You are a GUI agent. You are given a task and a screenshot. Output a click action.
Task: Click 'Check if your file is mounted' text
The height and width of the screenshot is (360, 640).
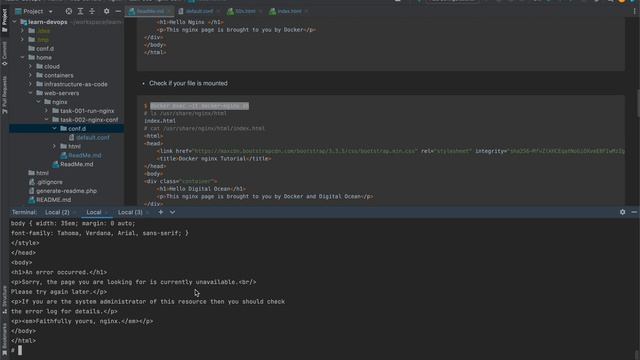[188, 83]
